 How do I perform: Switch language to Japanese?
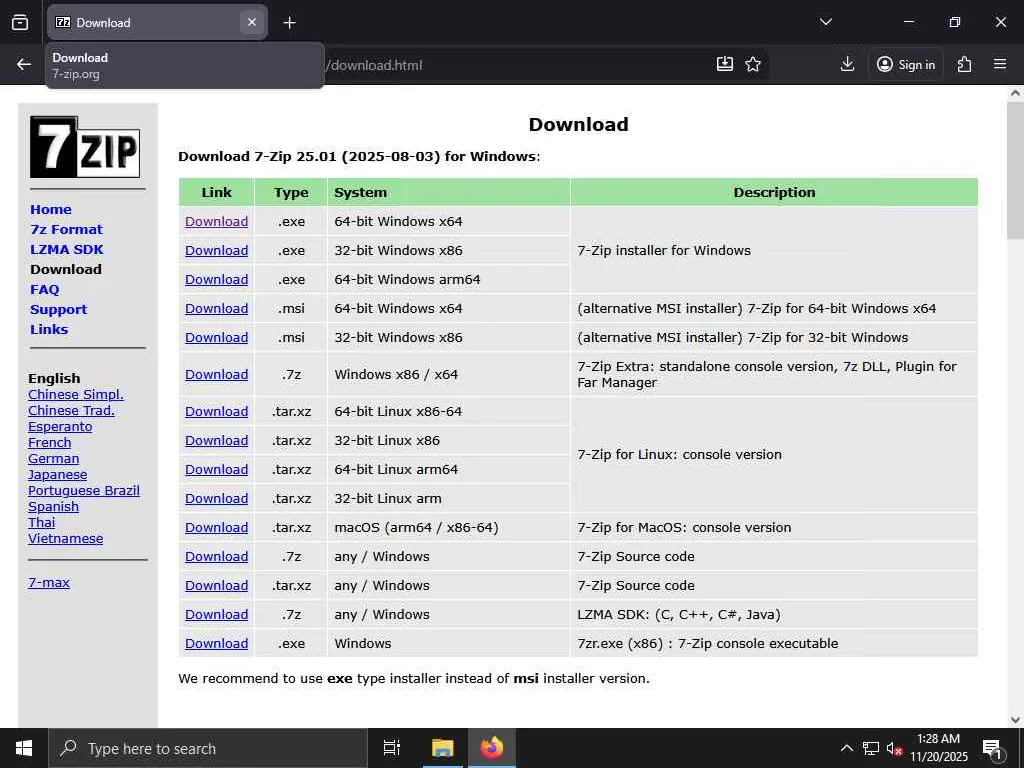pos(57,475)
